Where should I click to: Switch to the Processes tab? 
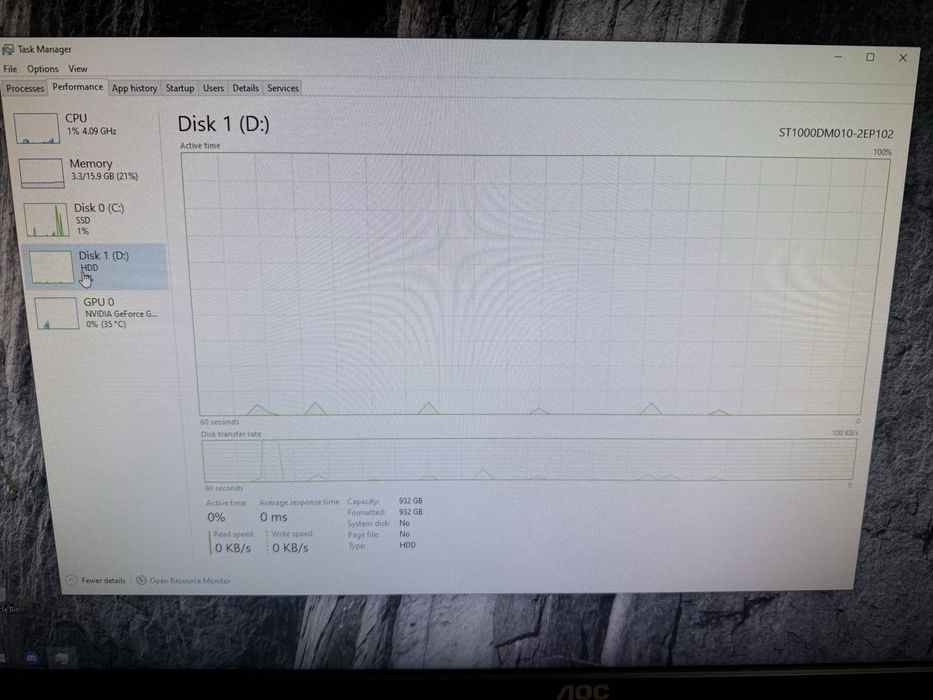coord(24,88)
